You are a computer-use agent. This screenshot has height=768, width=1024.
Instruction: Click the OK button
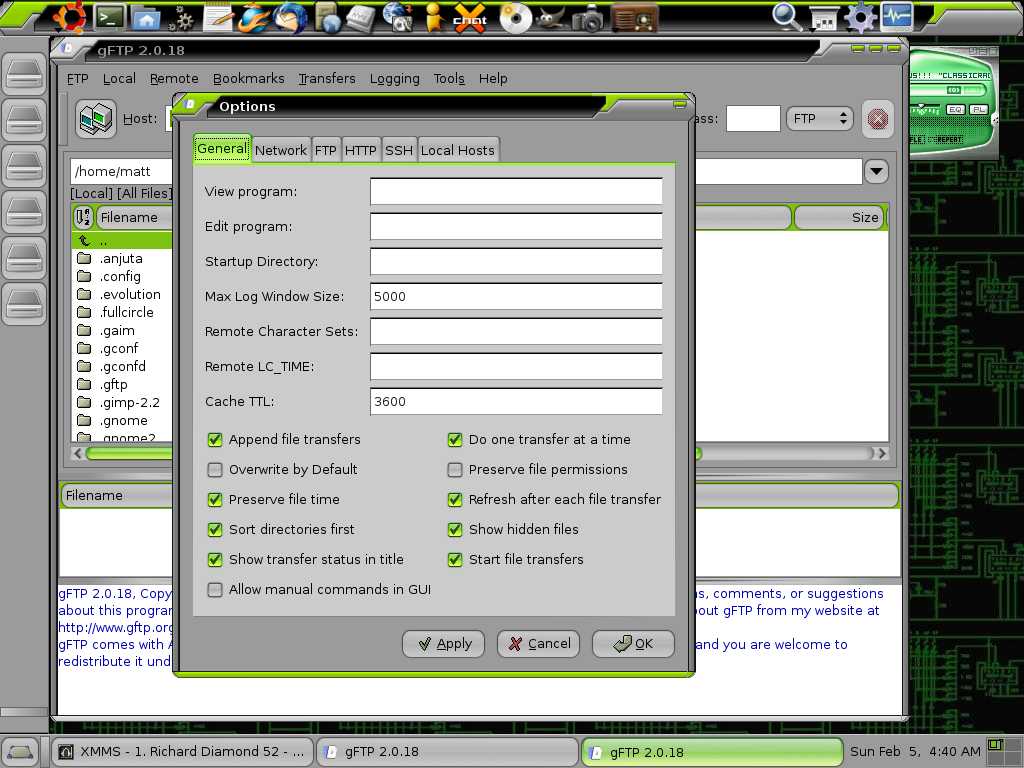pos(633,644)
